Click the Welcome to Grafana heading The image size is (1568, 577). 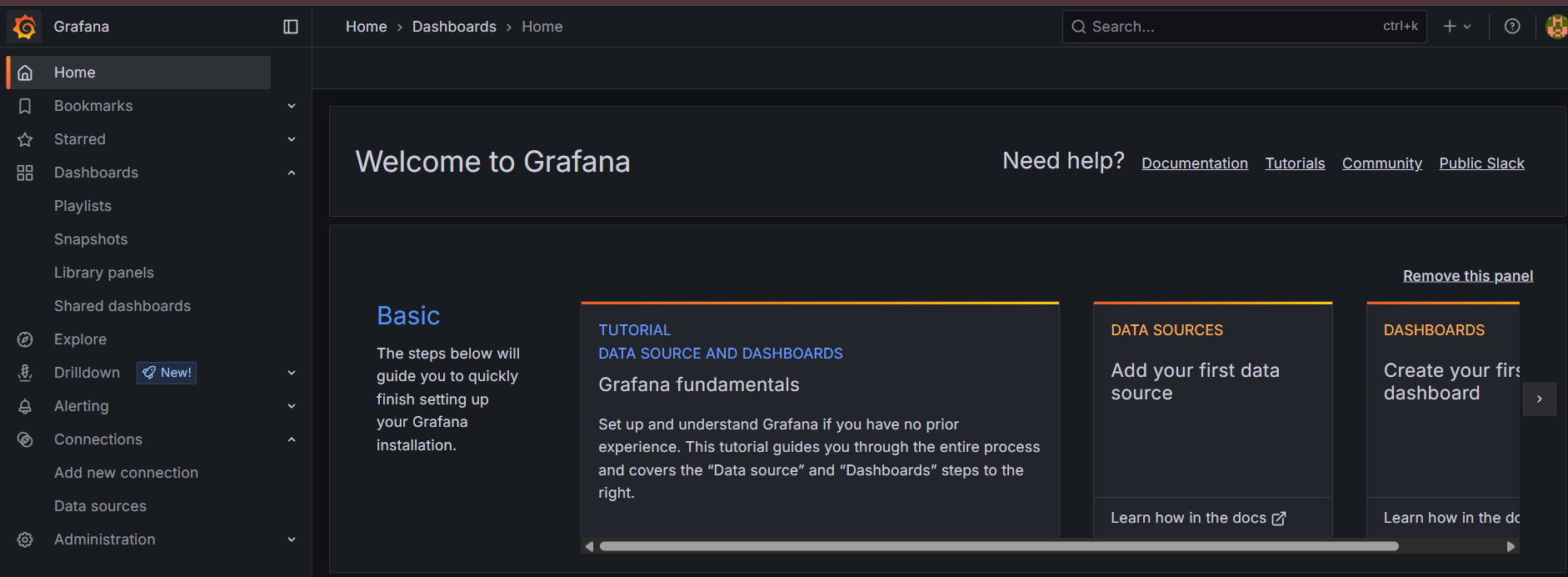pyautogui.click(x=492, y=162)
